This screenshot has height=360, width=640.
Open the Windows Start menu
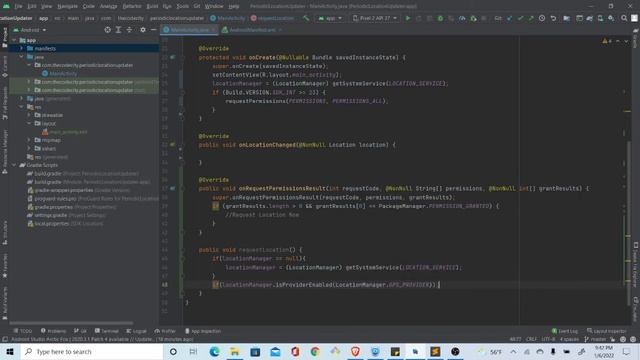(x=10, y=351)
